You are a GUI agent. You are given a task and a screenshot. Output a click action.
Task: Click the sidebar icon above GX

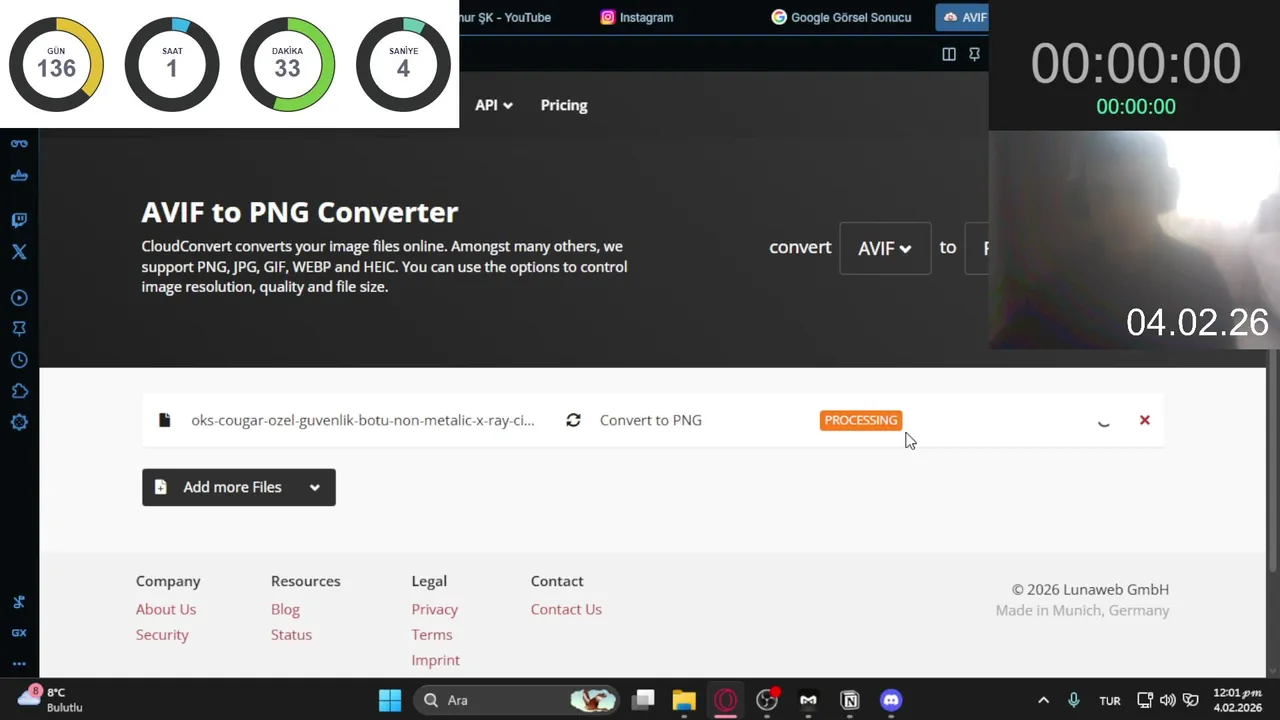[19, 602]
